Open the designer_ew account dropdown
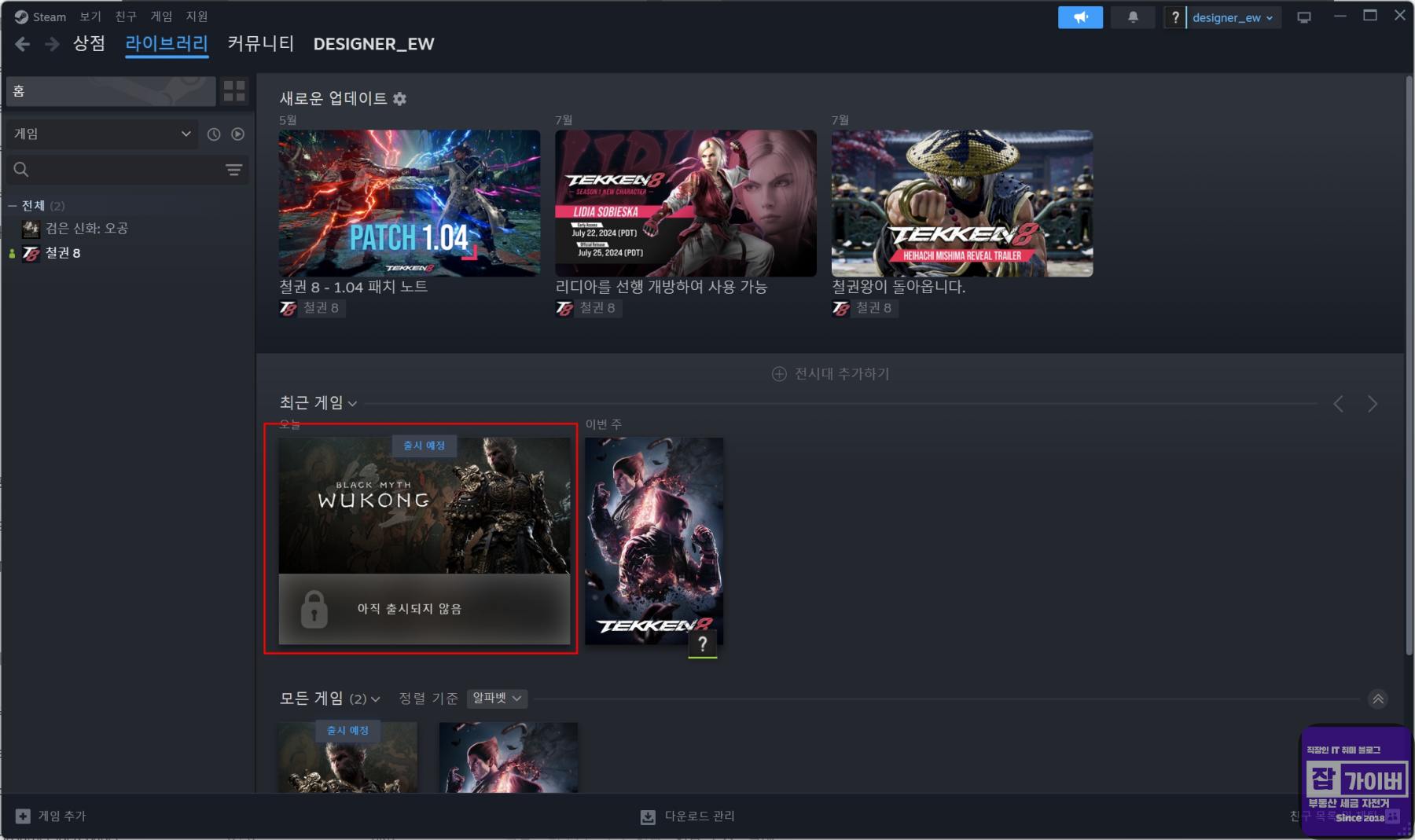 click(1233, 17)
